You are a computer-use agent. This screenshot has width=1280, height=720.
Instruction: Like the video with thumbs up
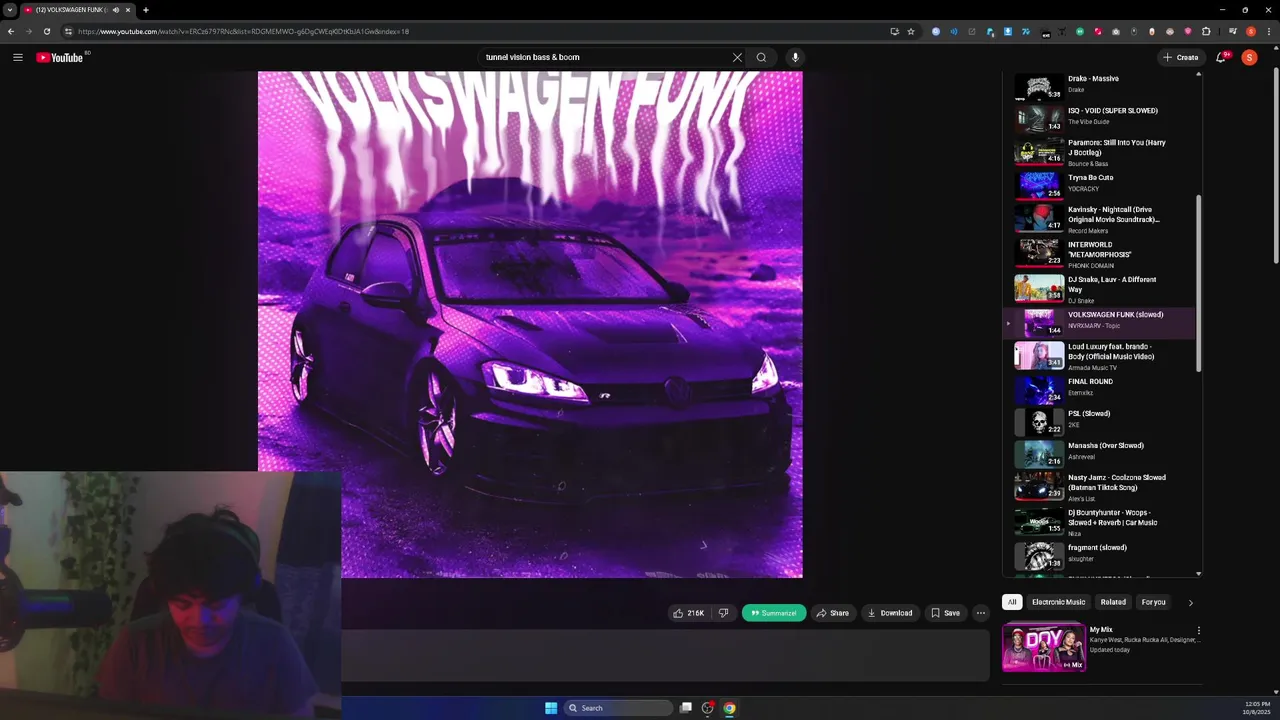click(x=688, y=613)
